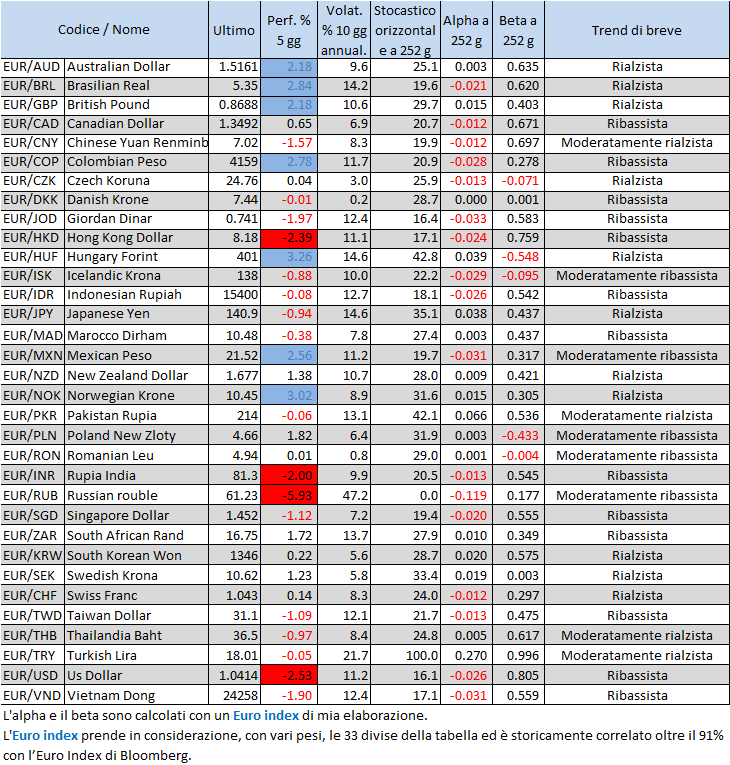
Task: Select the EUR/AUD code cell
Action: click(x=33, y=67)
